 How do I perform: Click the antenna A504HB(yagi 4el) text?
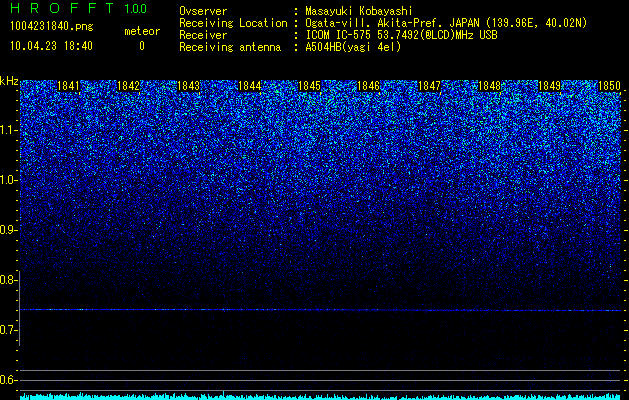click(x=353, y=47)
